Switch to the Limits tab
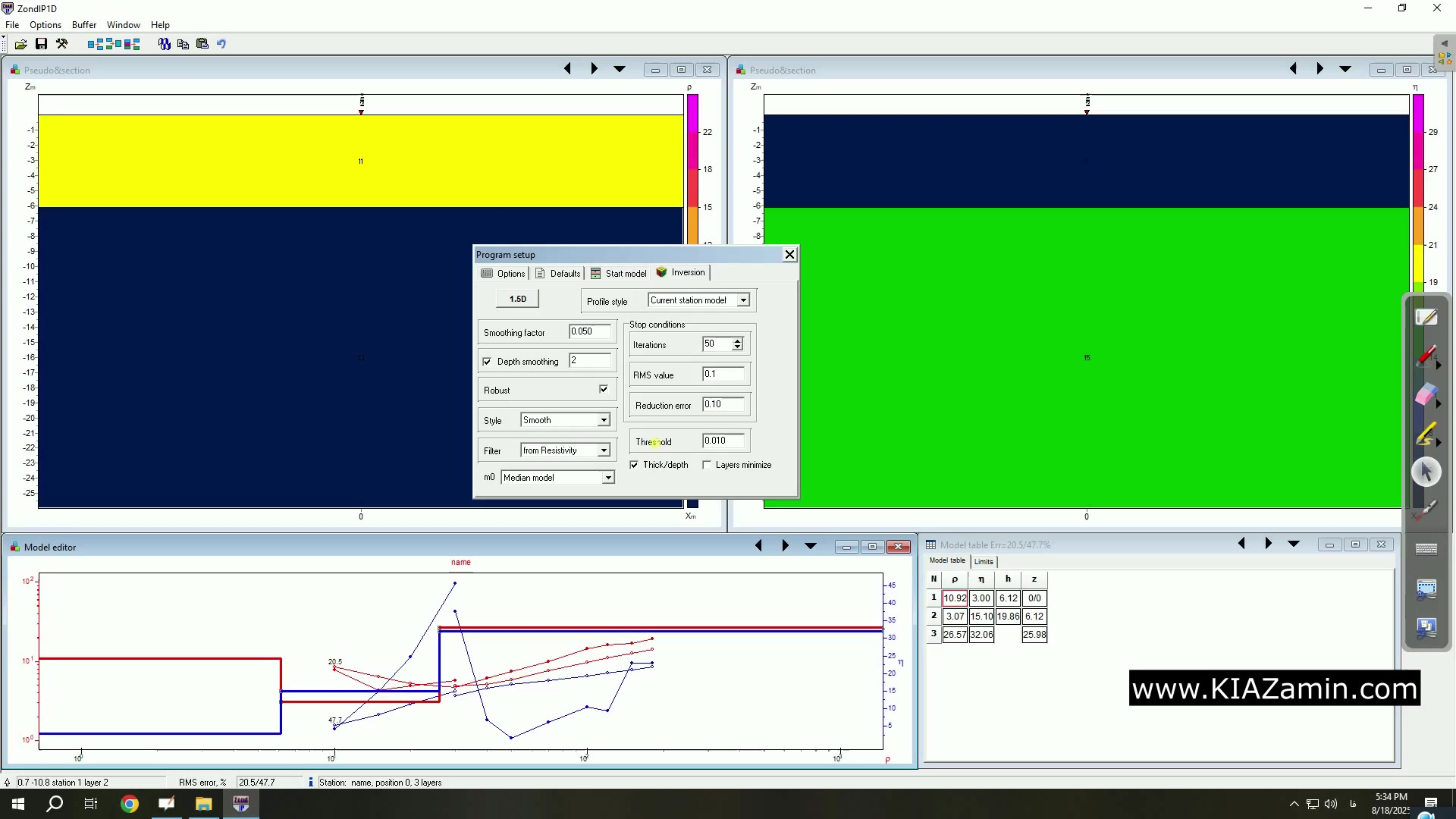1456x819 pixels. (984, 562)
